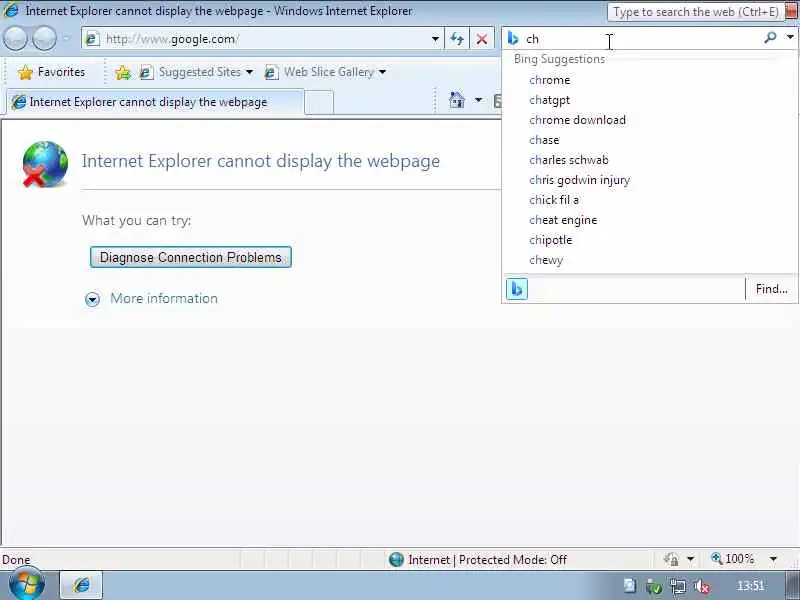Screen dimensions: 800x600
Task: Click the browser Forward arrow button
Action: 44,39
